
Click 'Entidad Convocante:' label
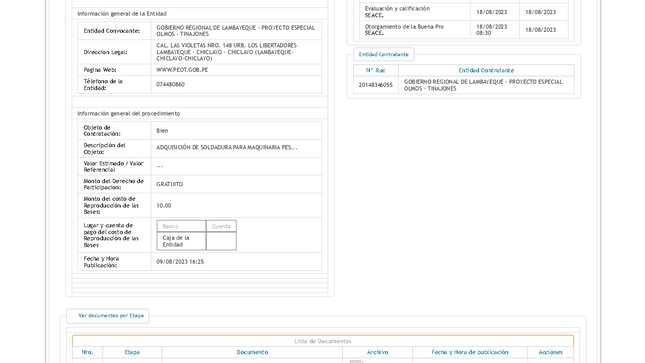[111, 31]
